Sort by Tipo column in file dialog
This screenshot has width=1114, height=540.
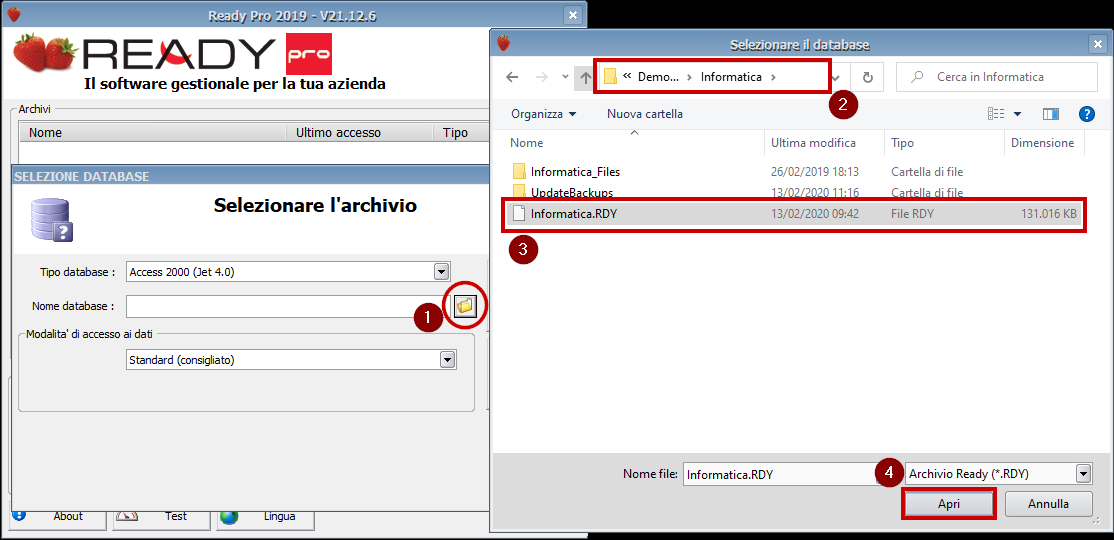click(x=902, y=143)
